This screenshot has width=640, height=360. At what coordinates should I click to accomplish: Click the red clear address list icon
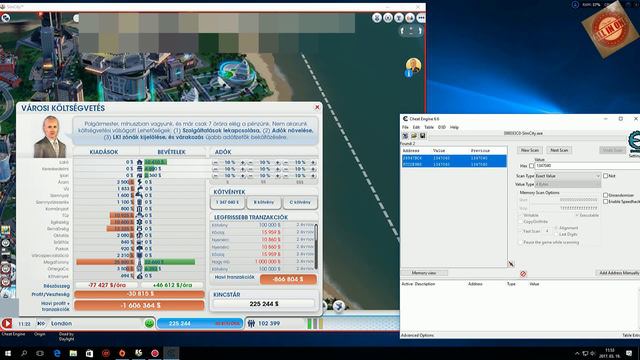pyautogui.click(x=523, y=273)
